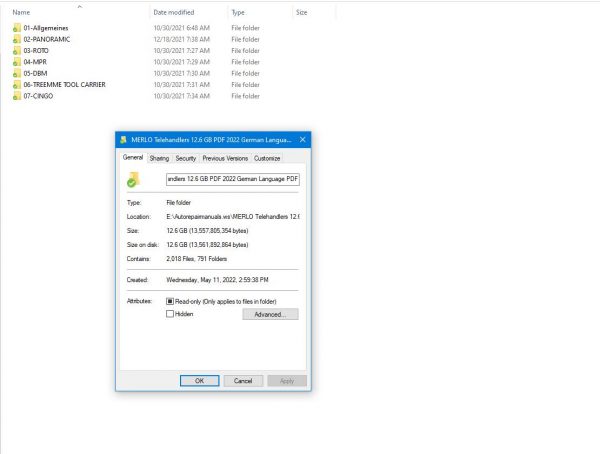Click the 07-CINGO folder icon
Viewport: 600px width, 454px height.
tap(16, 96)
